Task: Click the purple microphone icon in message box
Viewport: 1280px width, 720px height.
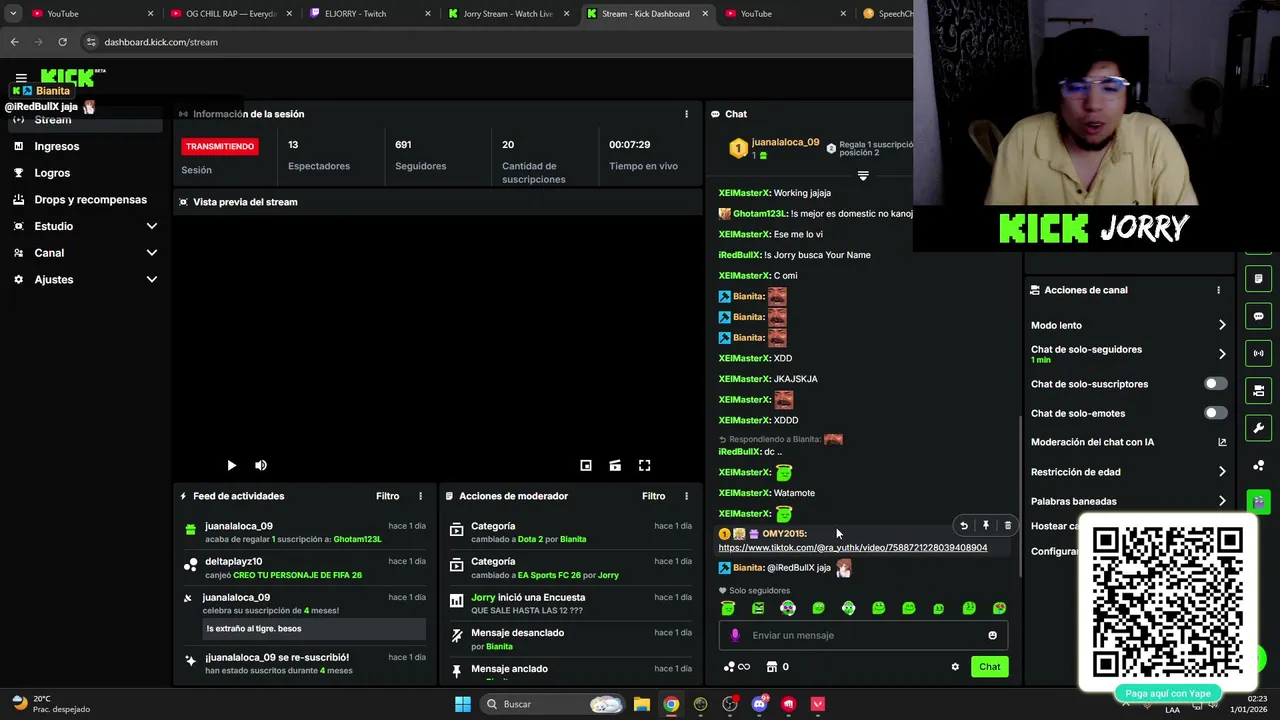Action: pyautogui.click(x=735, y=635)
